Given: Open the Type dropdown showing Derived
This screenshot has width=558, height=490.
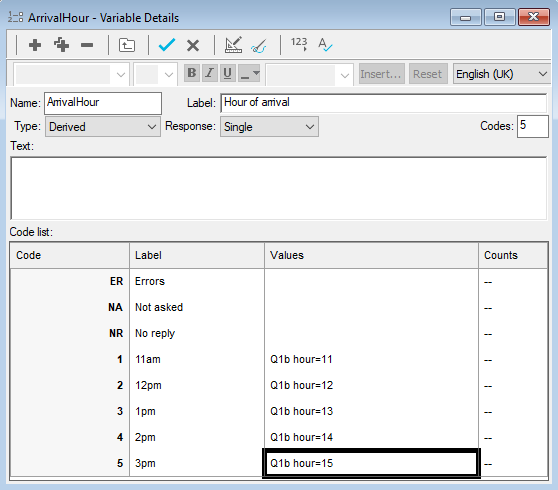Looking at the screenshot, I should click(102, 127).
